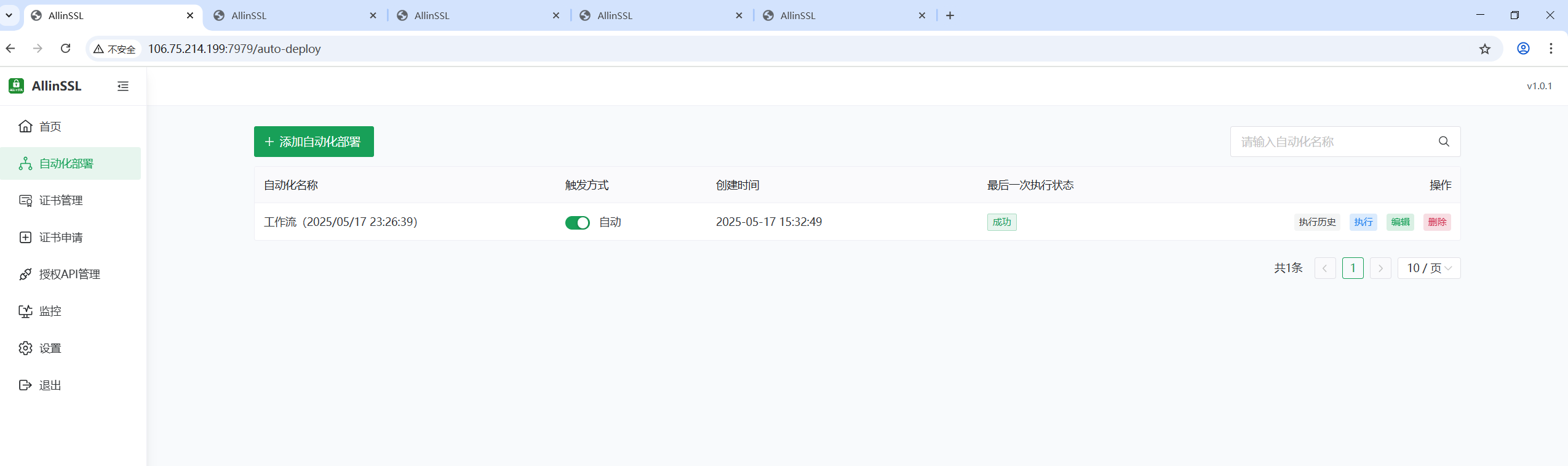The width and height of the screenshot is (1568, 466).
Task: Click the 自动化名称 column header
Action: (291, 185)
